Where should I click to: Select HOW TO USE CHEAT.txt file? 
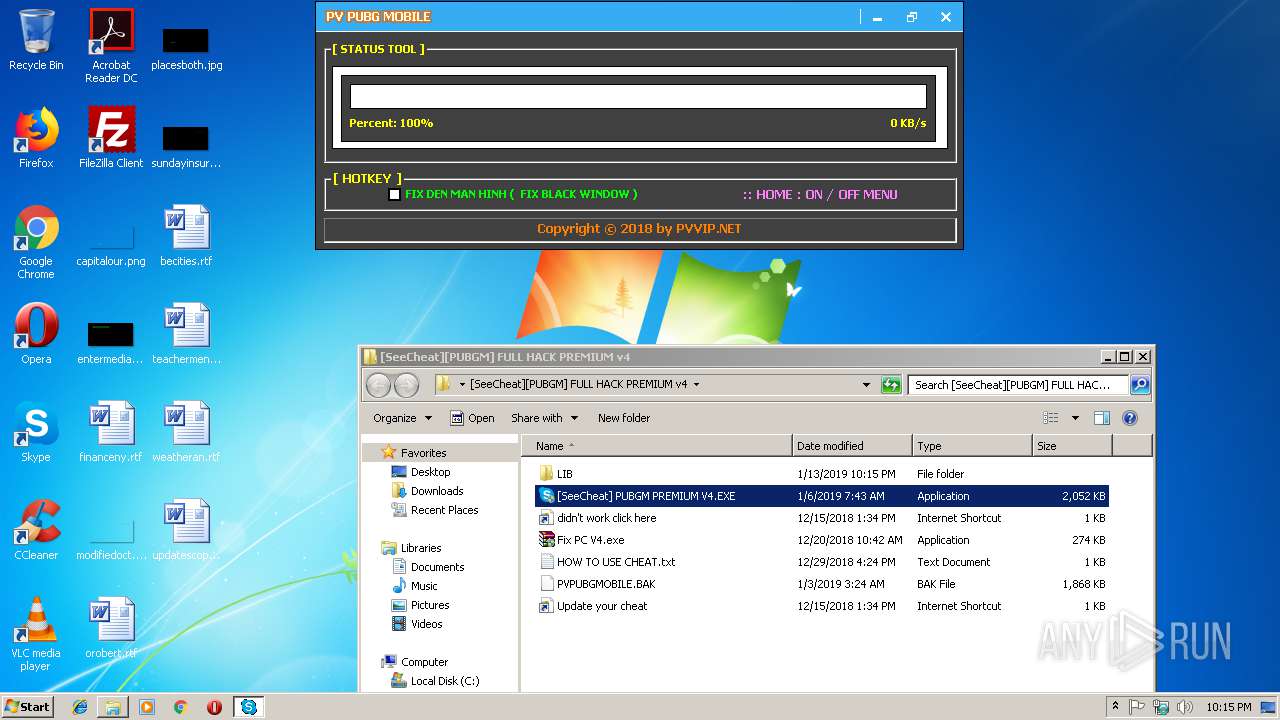click(822, 562)
